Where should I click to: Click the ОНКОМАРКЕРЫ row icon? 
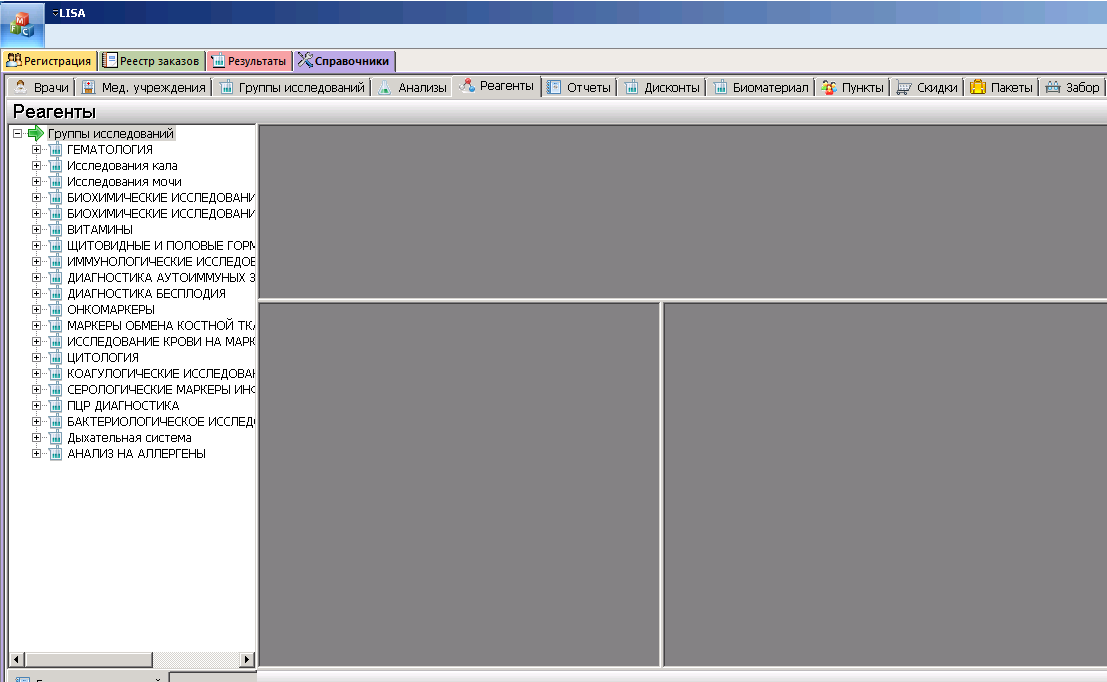coord(56,309)
